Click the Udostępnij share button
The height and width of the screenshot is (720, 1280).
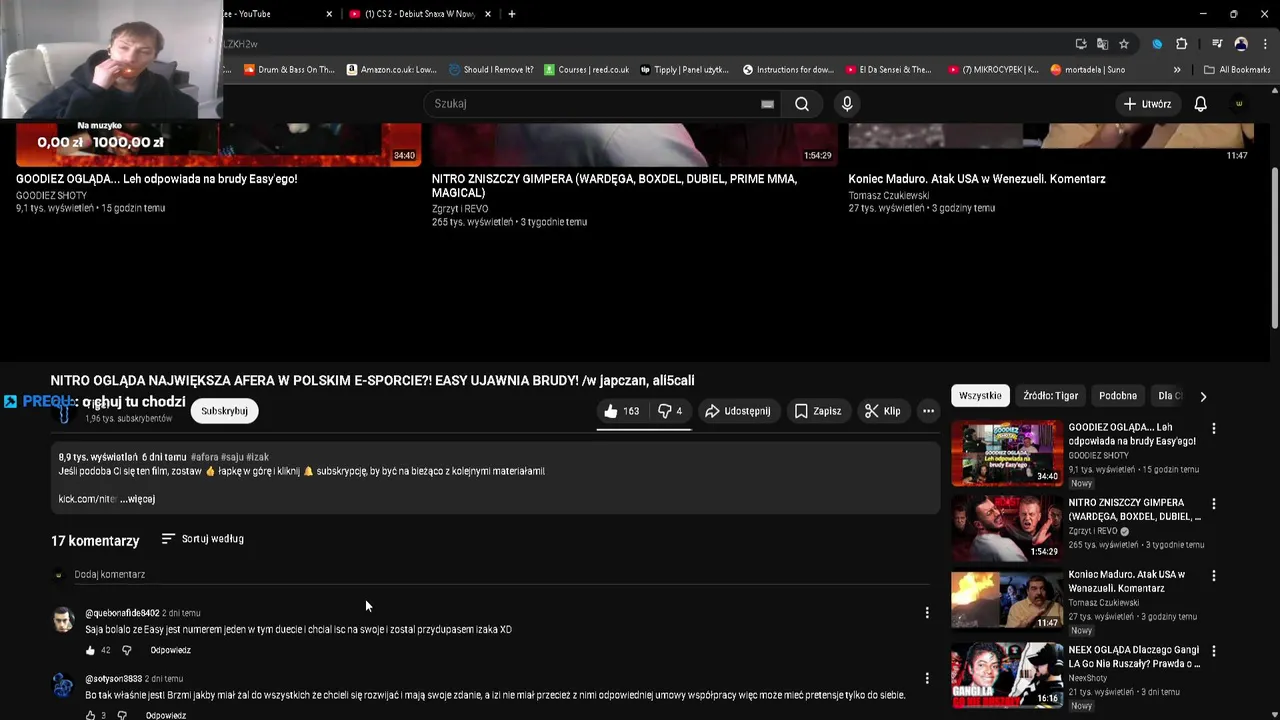(x=738, y=411)
